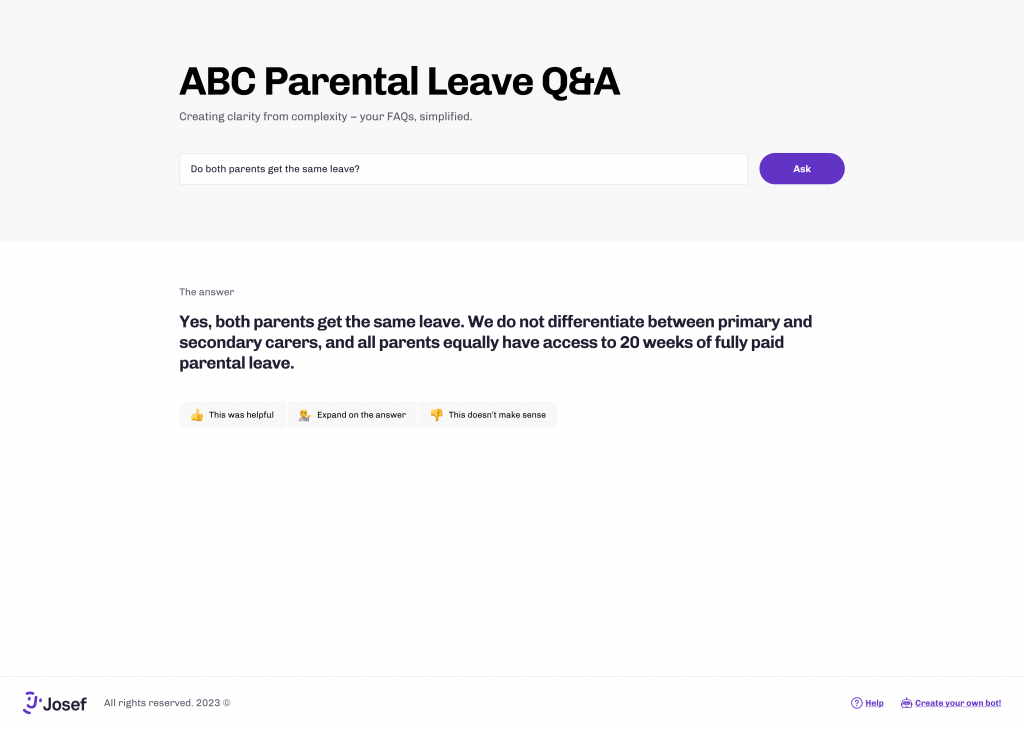Submit the question with the Ask button
Viewport: 1024px width, 730px height.
[x=801, y=169]
